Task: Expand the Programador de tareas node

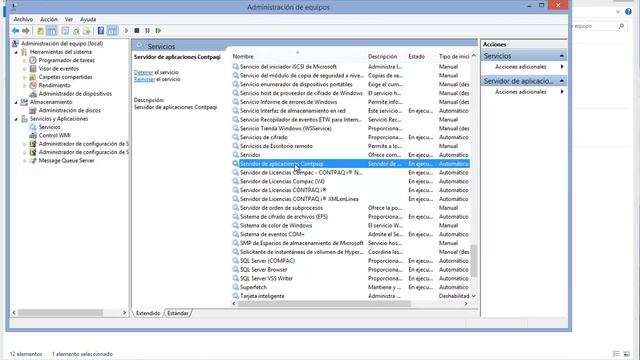Action: click(24, 60)
